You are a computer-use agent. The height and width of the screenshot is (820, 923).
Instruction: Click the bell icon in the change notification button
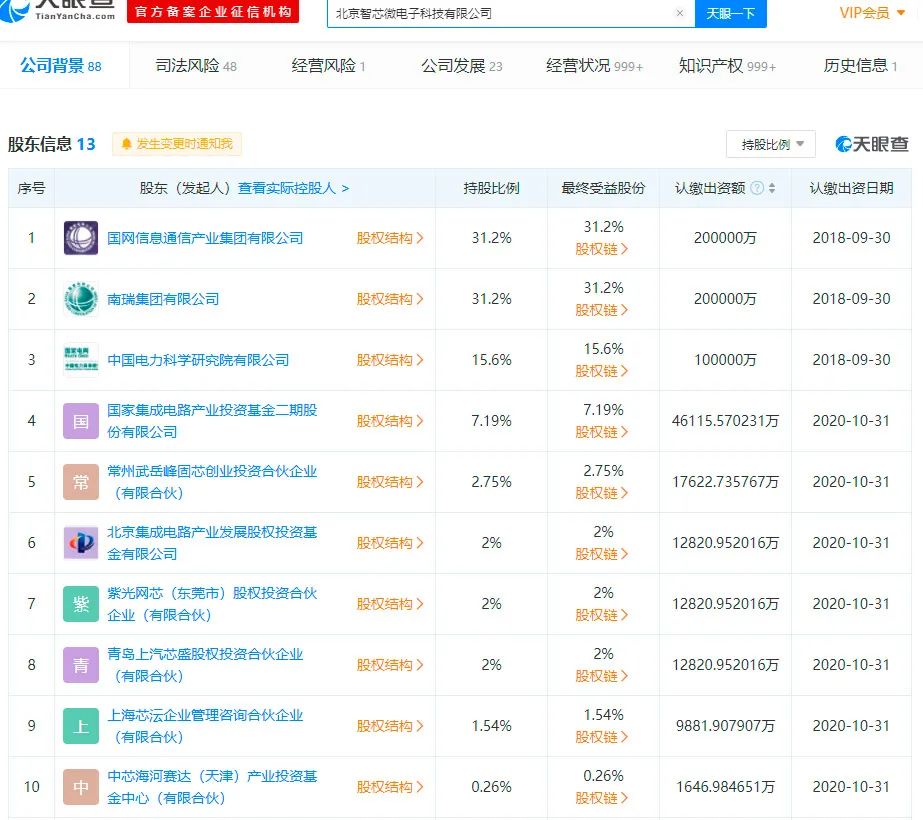point(126,144)
